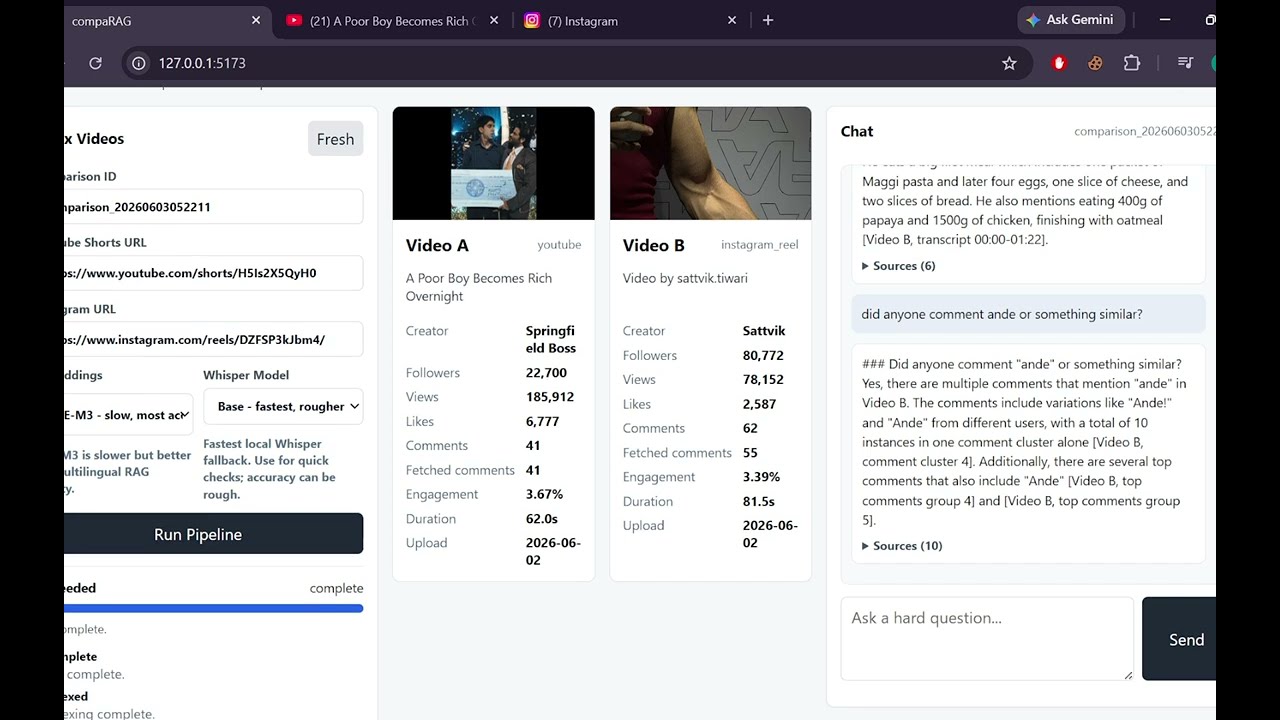Minimize the browser window
Image resolution: width=1280 pixels, height=720 pixels.
pyautogui.click(x=1165, y=20)
